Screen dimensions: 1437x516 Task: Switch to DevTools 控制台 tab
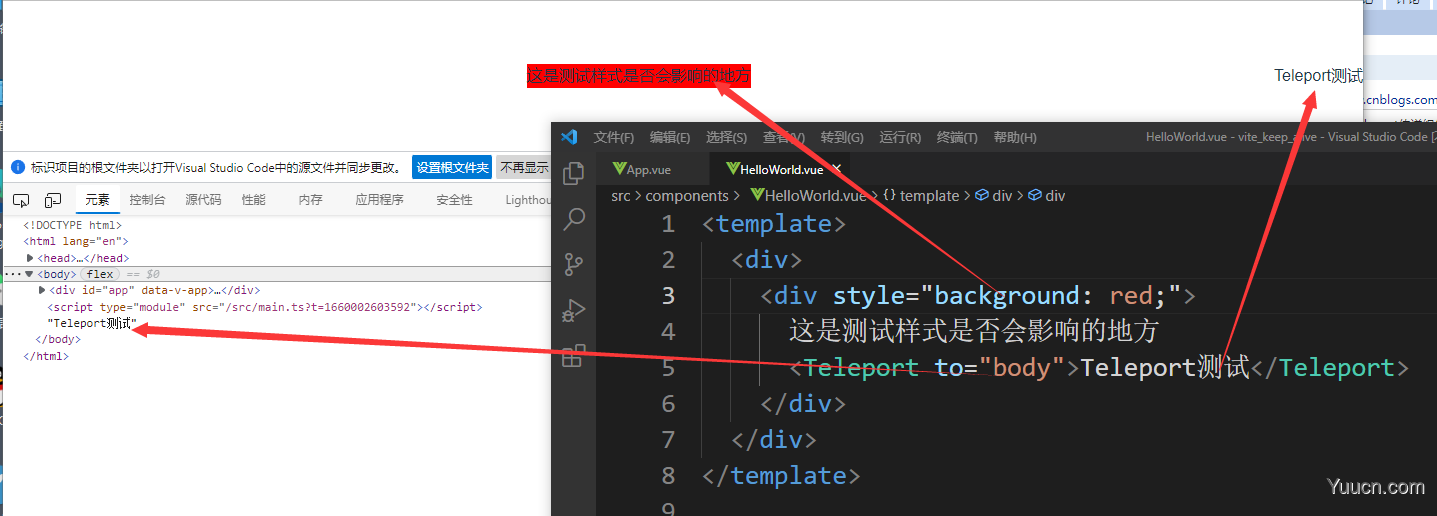pos(147,200)
